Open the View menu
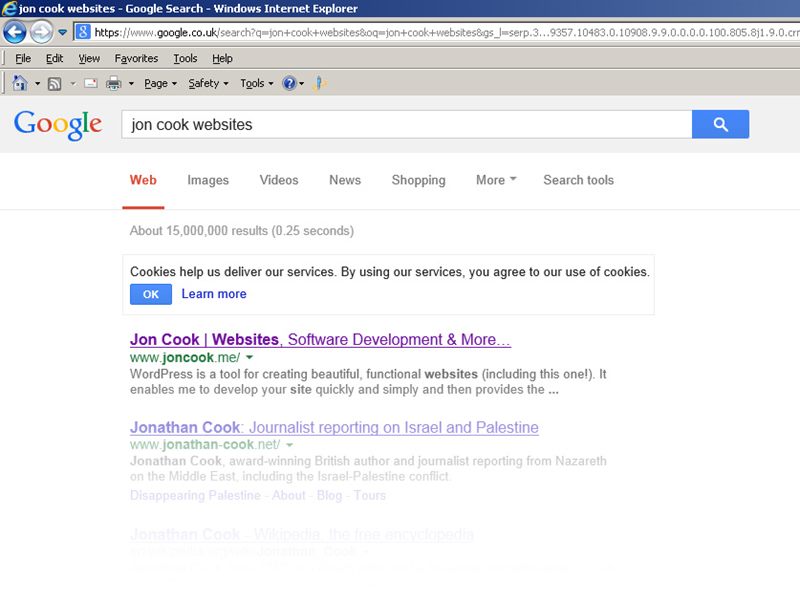 tap(89, 59)
